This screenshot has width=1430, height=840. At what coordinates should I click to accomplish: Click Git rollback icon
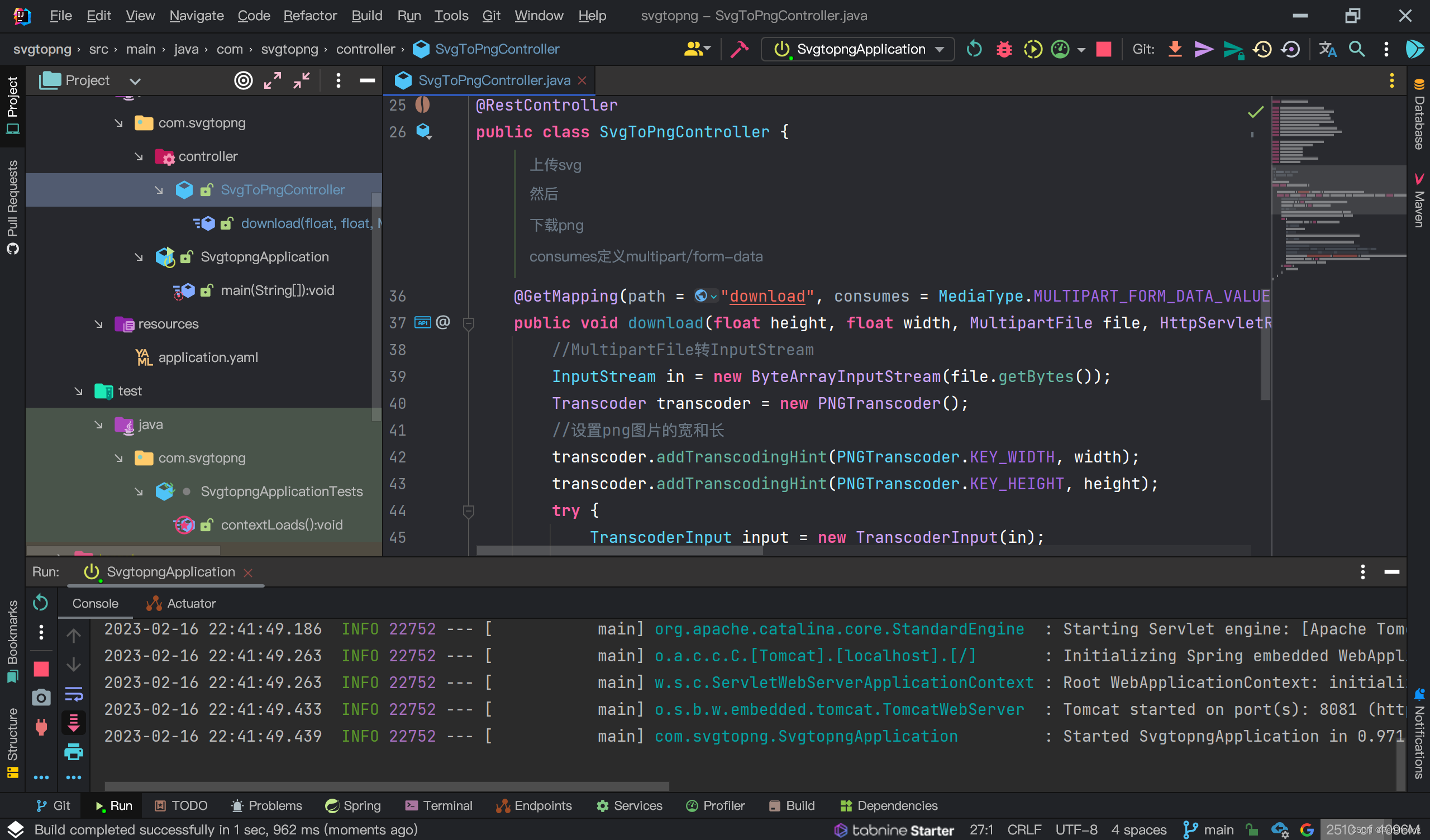(1291, 49)
